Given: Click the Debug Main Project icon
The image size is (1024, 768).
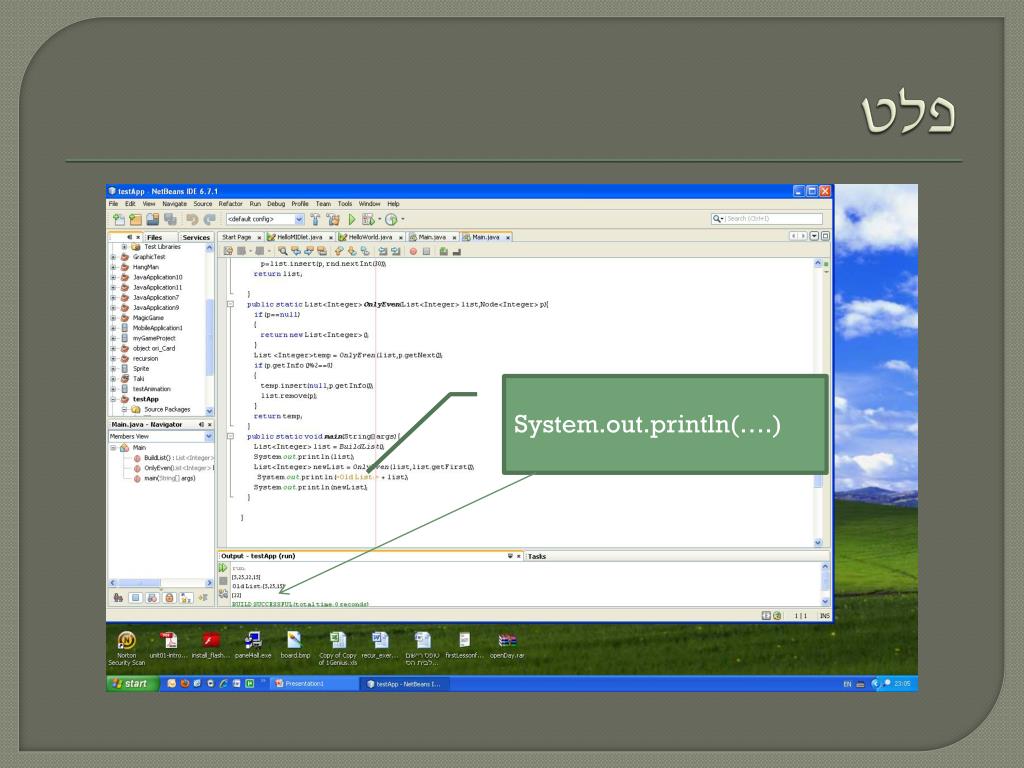Looking at the screenshot, I should tap(368, 219).
